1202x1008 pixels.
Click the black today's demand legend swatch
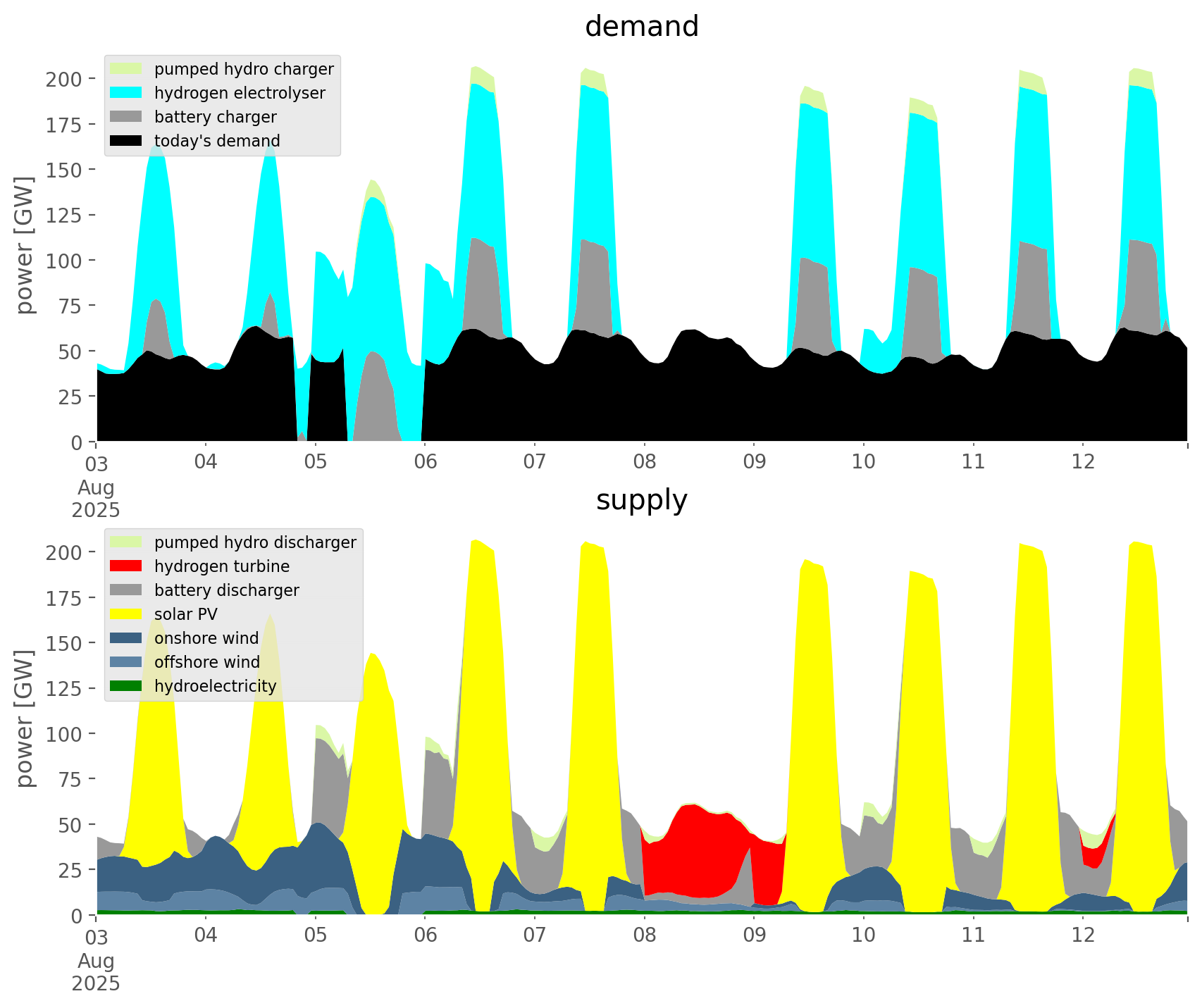click(126, 141)
